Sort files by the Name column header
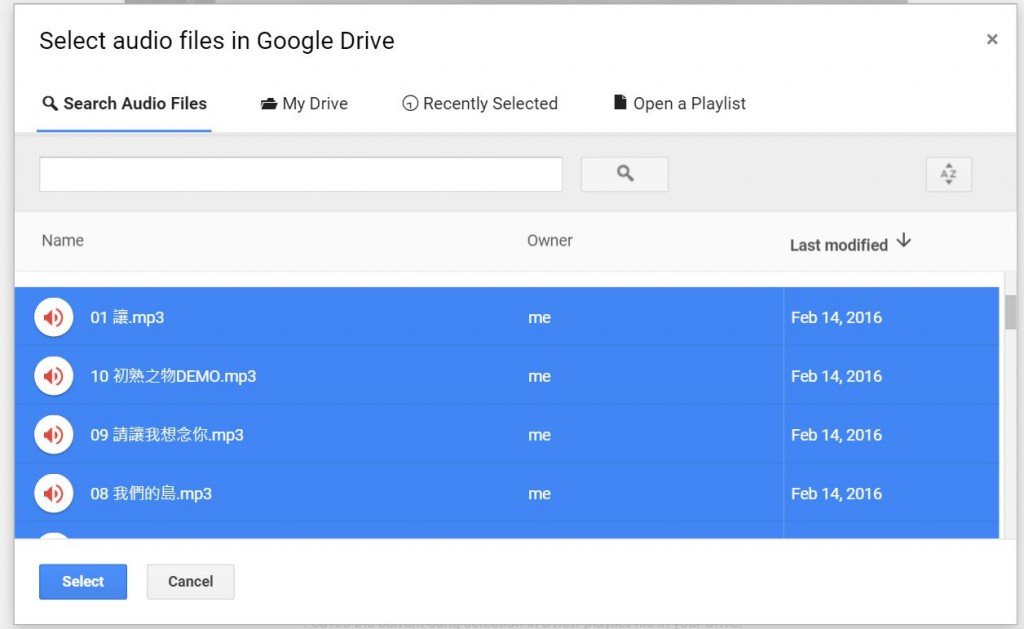The width and height of the screenshot is (1024, 629). click(x=63, y=240)
